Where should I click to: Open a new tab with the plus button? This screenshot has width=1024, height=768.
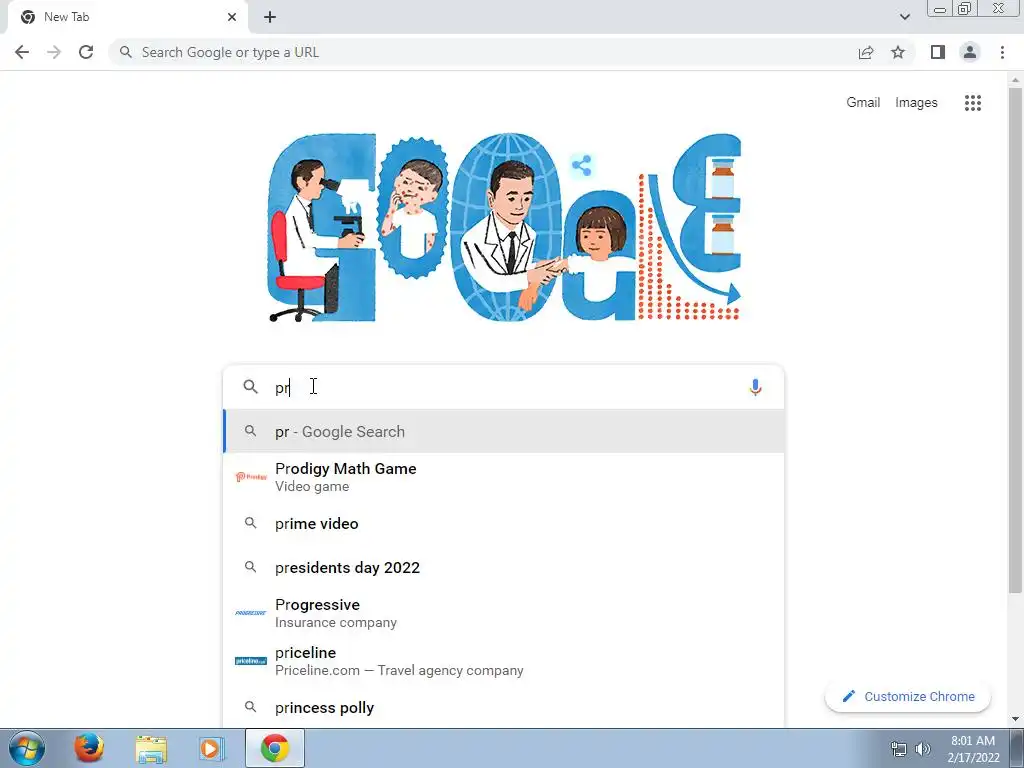(x=270, y=17)
